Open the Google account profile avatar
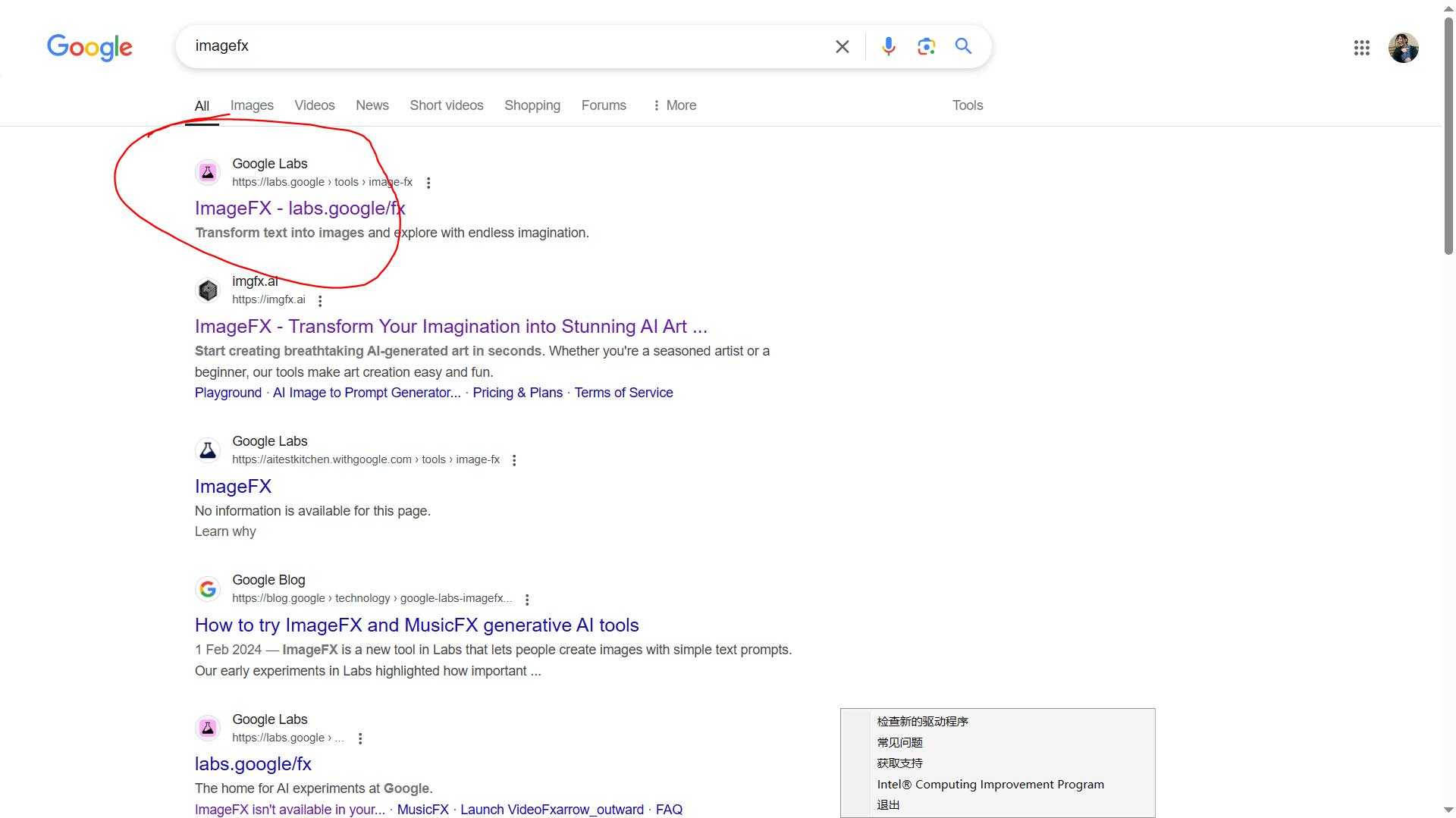 coord(1404,48)
